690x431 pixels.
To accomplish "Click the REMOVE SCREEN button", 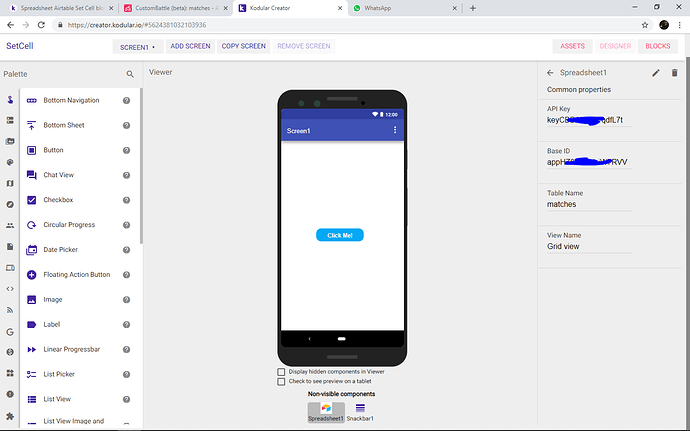I will (304, 46).
